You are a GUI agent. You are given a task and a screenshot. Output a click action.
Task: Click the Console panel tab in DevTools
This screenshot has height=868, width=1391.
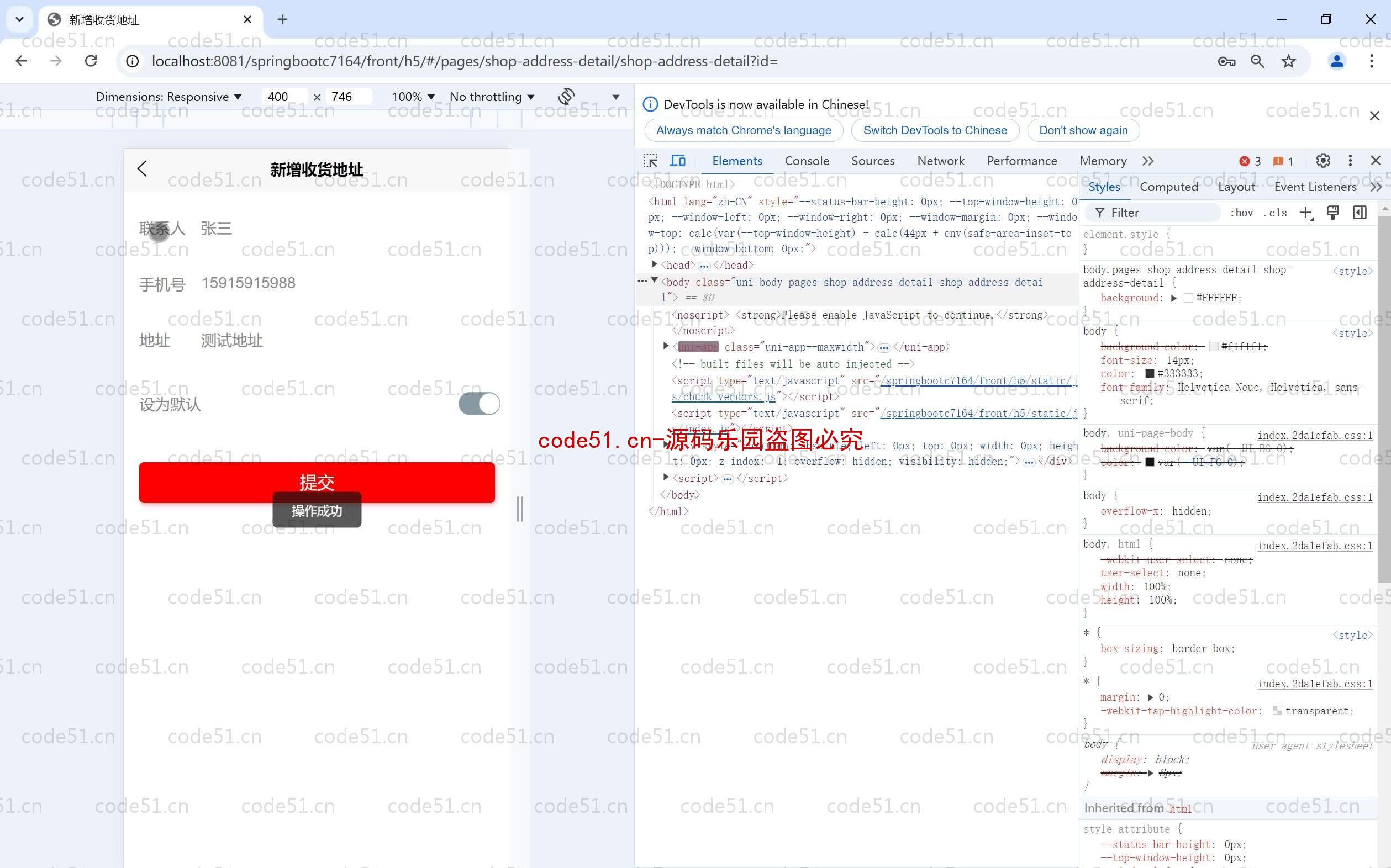coord(805,161)
